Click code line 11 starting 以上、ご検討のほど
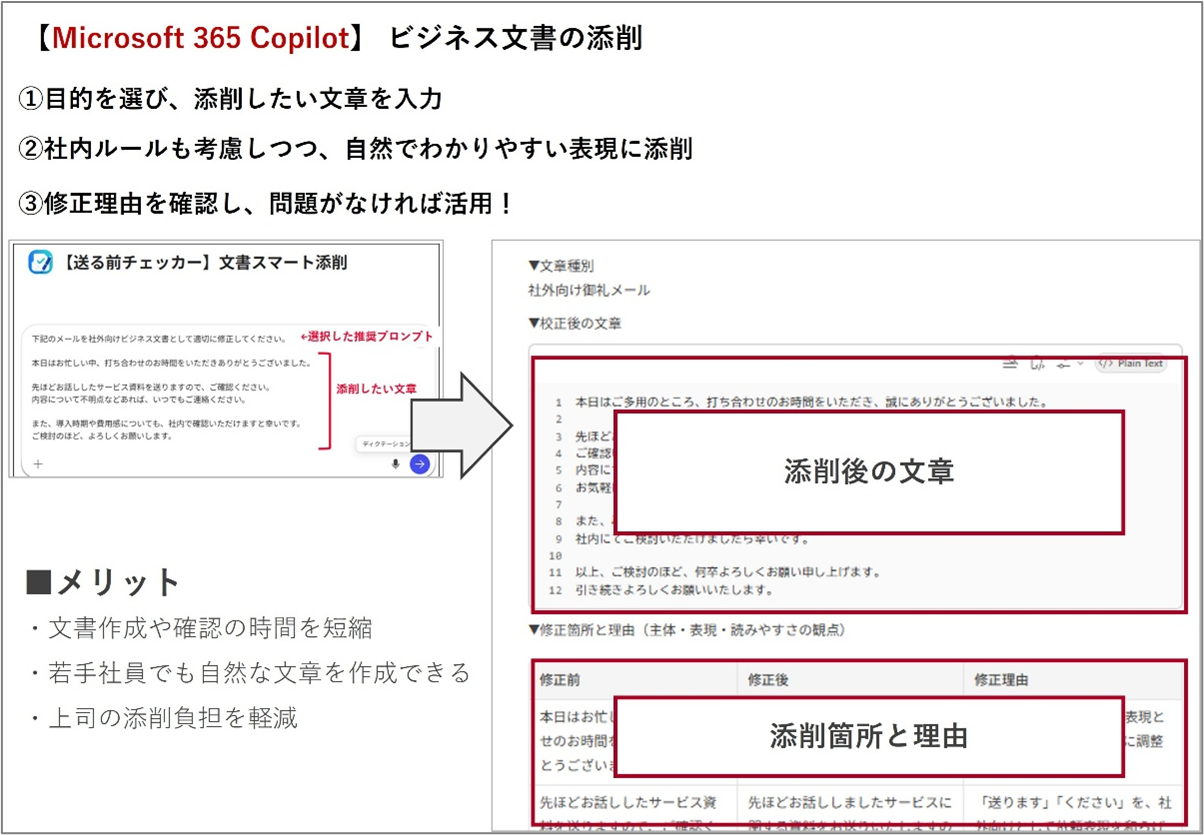Screen dimensions: 1204x835 pyautogui.click(x=727, y=572)
